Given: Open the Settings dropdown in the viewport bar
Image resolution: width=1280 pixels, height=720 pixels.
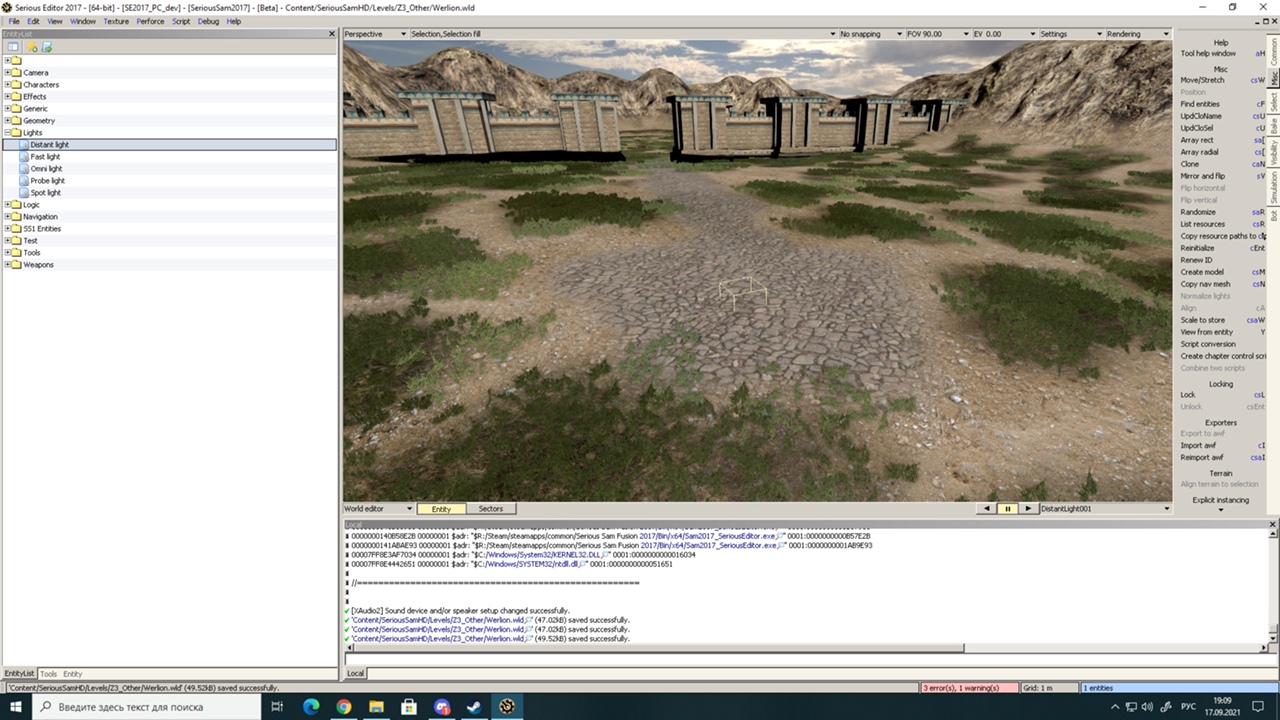Looking at the screenshot, I should [x=1069, y=34].
